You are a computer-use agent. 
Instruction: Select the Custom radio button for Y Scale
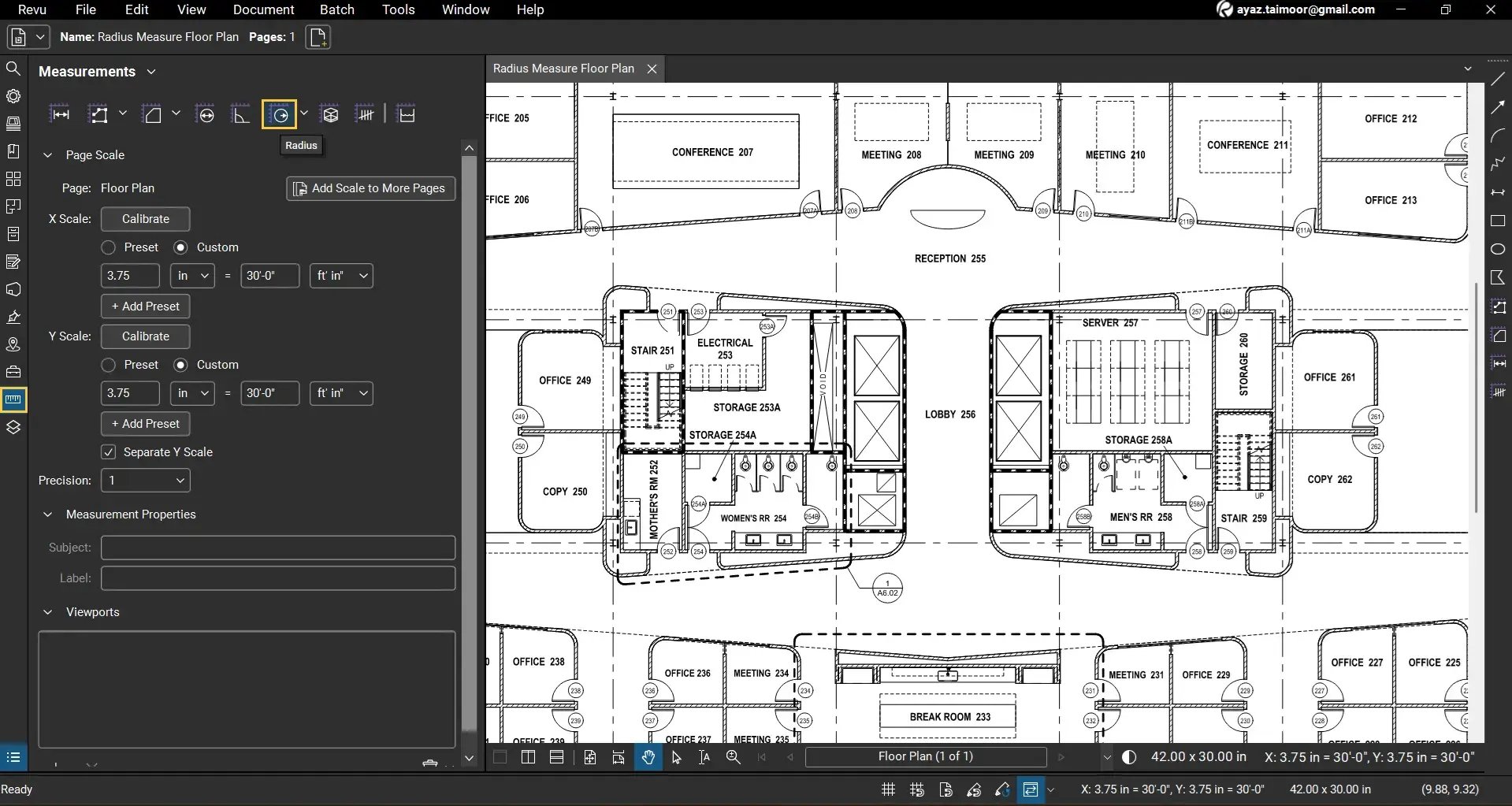click(x=181, y=364)
